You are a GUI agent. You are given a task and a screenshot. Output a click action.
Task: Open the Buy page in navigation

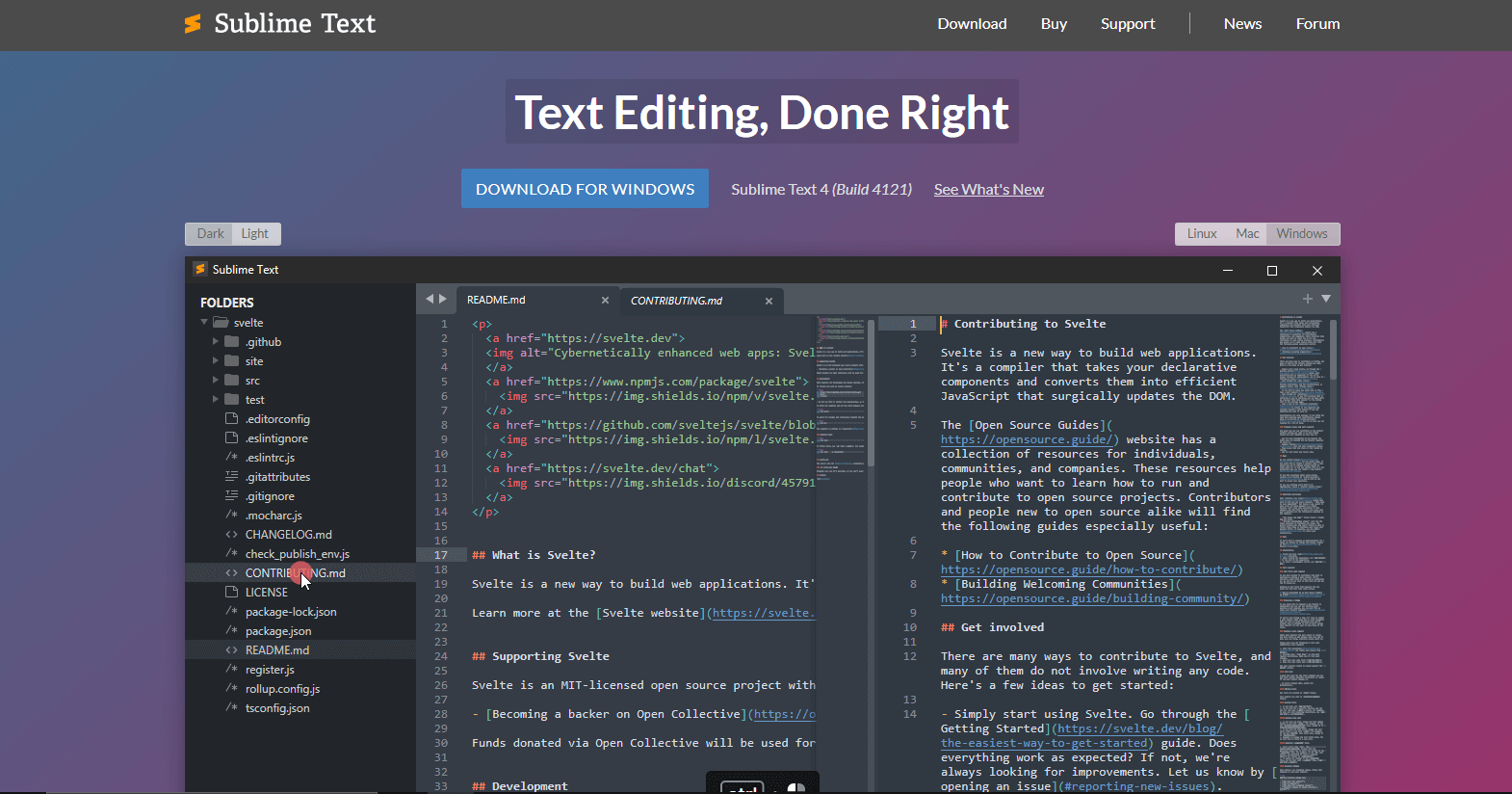(x=1054, y=24)
